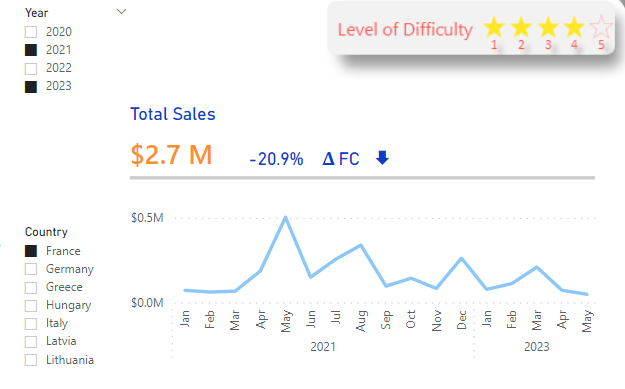Enable the 2022 year filter
The width and height of the screenshot is (625, 389).
tap(31, 68)
